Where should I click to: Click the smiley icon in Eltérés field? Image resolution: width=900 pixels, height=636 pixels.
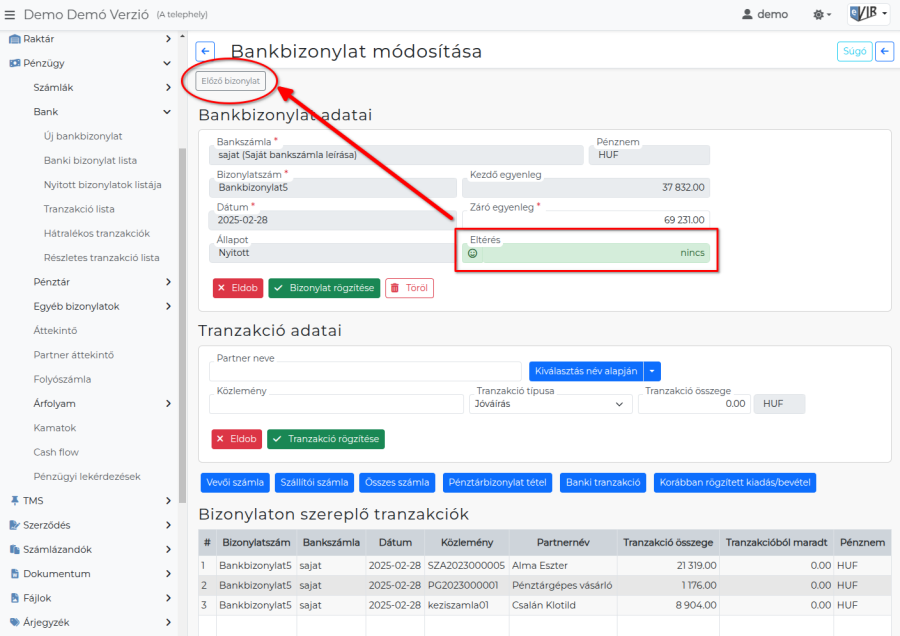(x=472, y=253)
